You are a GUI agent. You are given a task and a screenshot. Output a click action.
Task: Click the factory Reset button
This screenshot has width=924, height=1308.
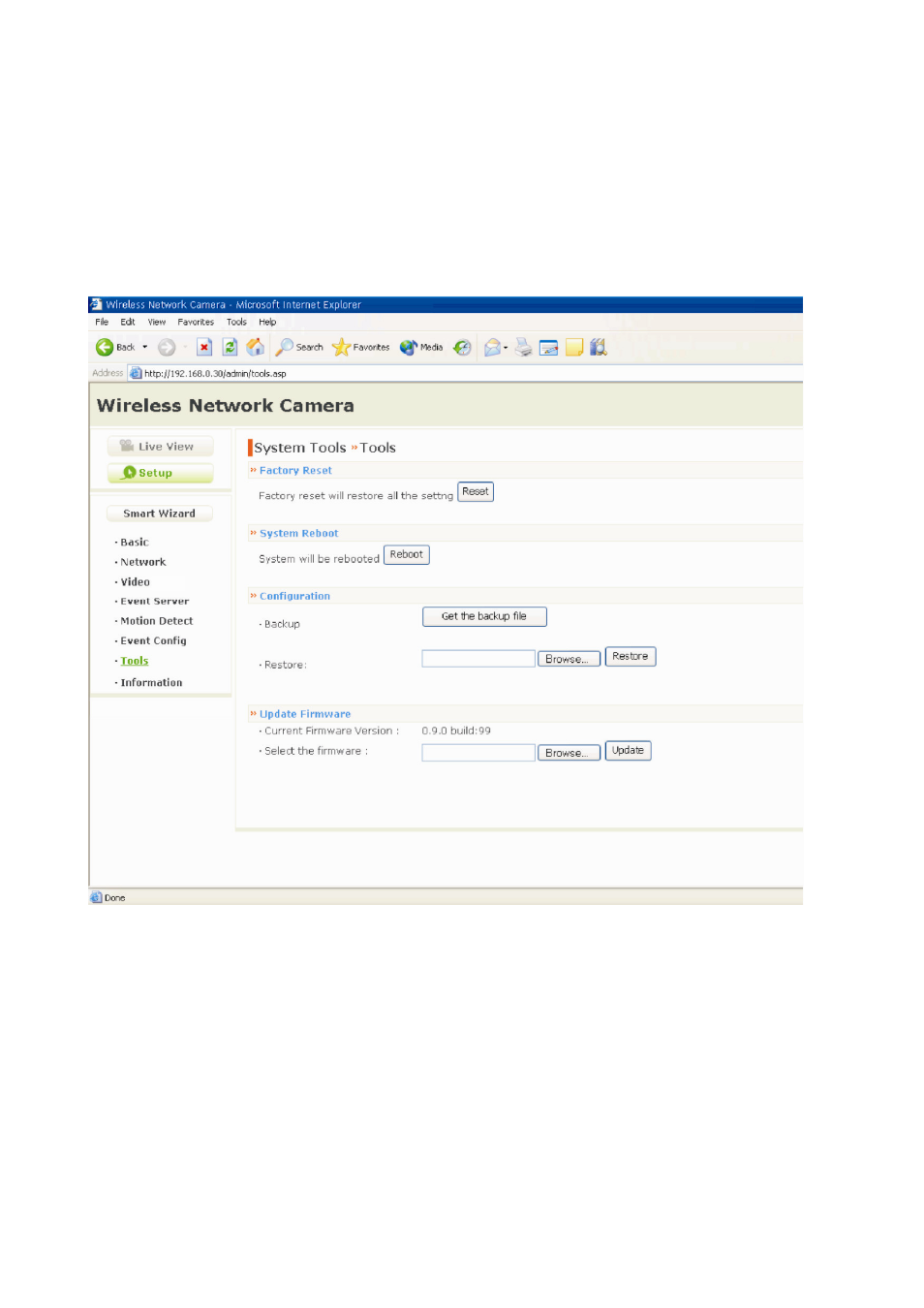(476, 492)
